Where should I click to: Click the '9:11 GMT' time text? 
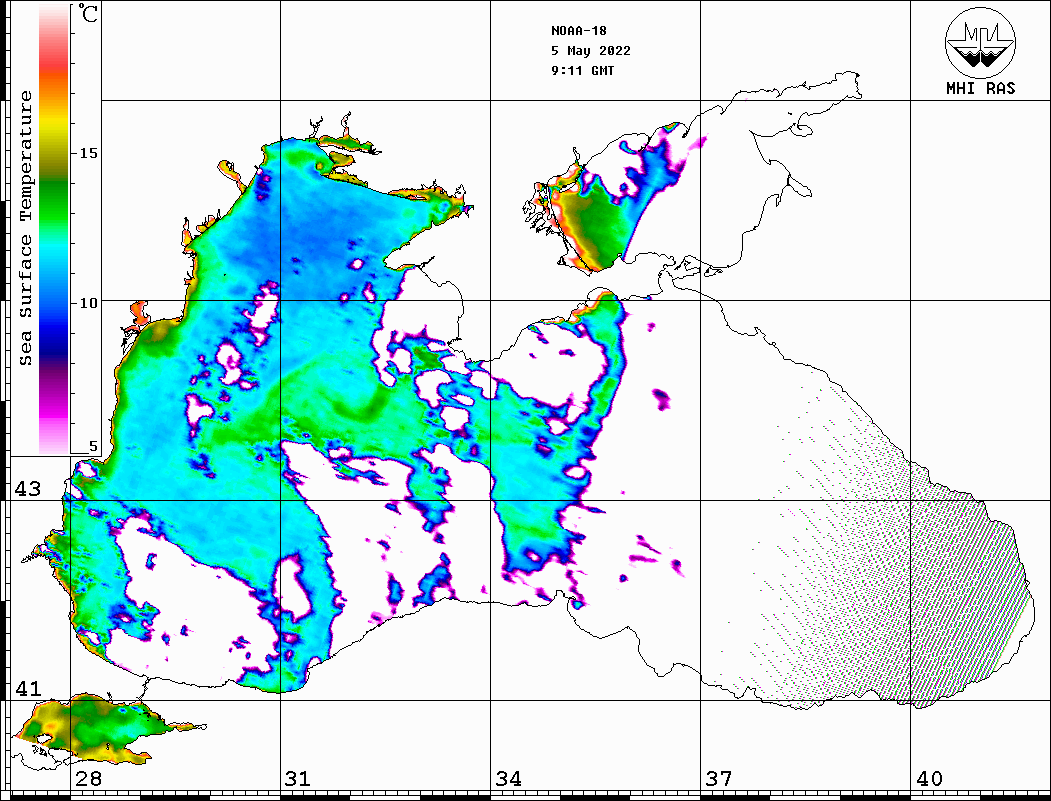(x=582, y=70)
